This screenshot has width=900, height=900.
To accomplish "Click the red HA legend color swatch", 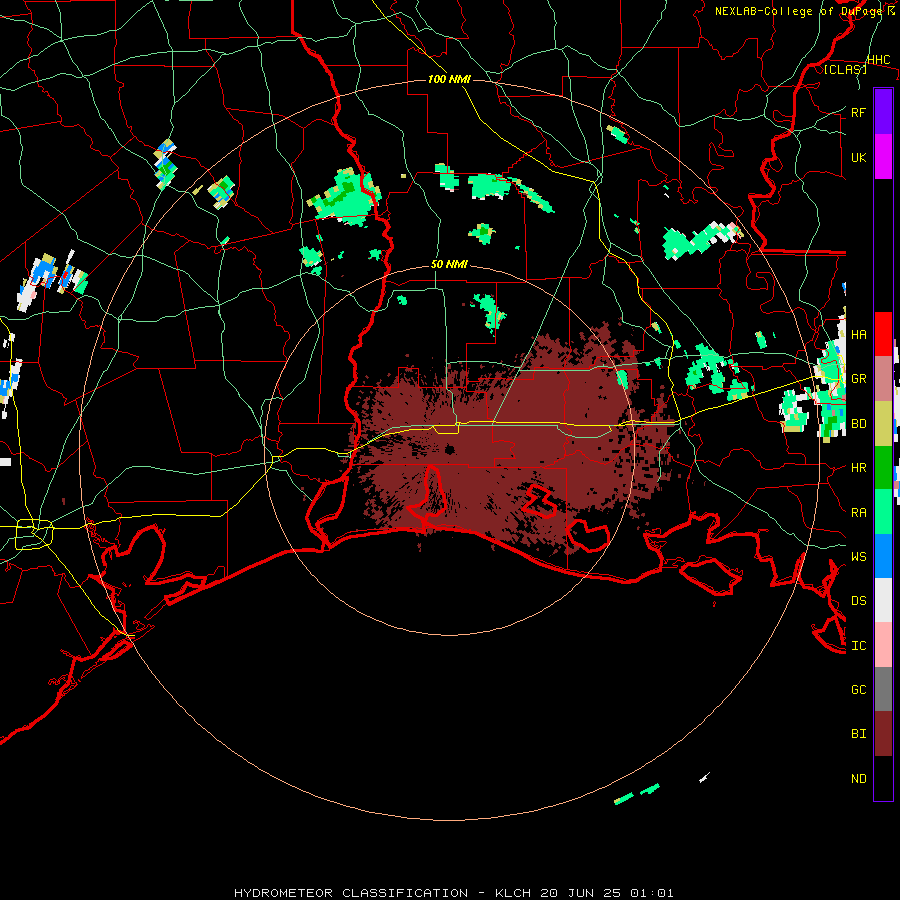I will (x=883, y=334).
